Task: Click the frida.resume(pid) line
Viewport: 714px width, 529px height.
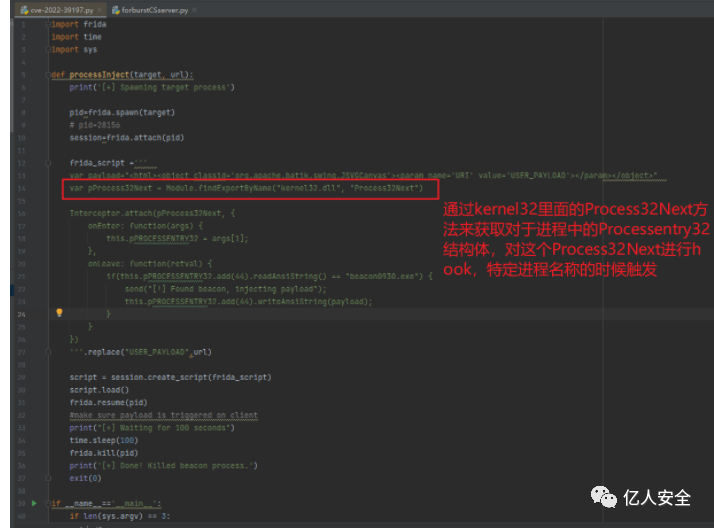Action: (x=108, y=402)
